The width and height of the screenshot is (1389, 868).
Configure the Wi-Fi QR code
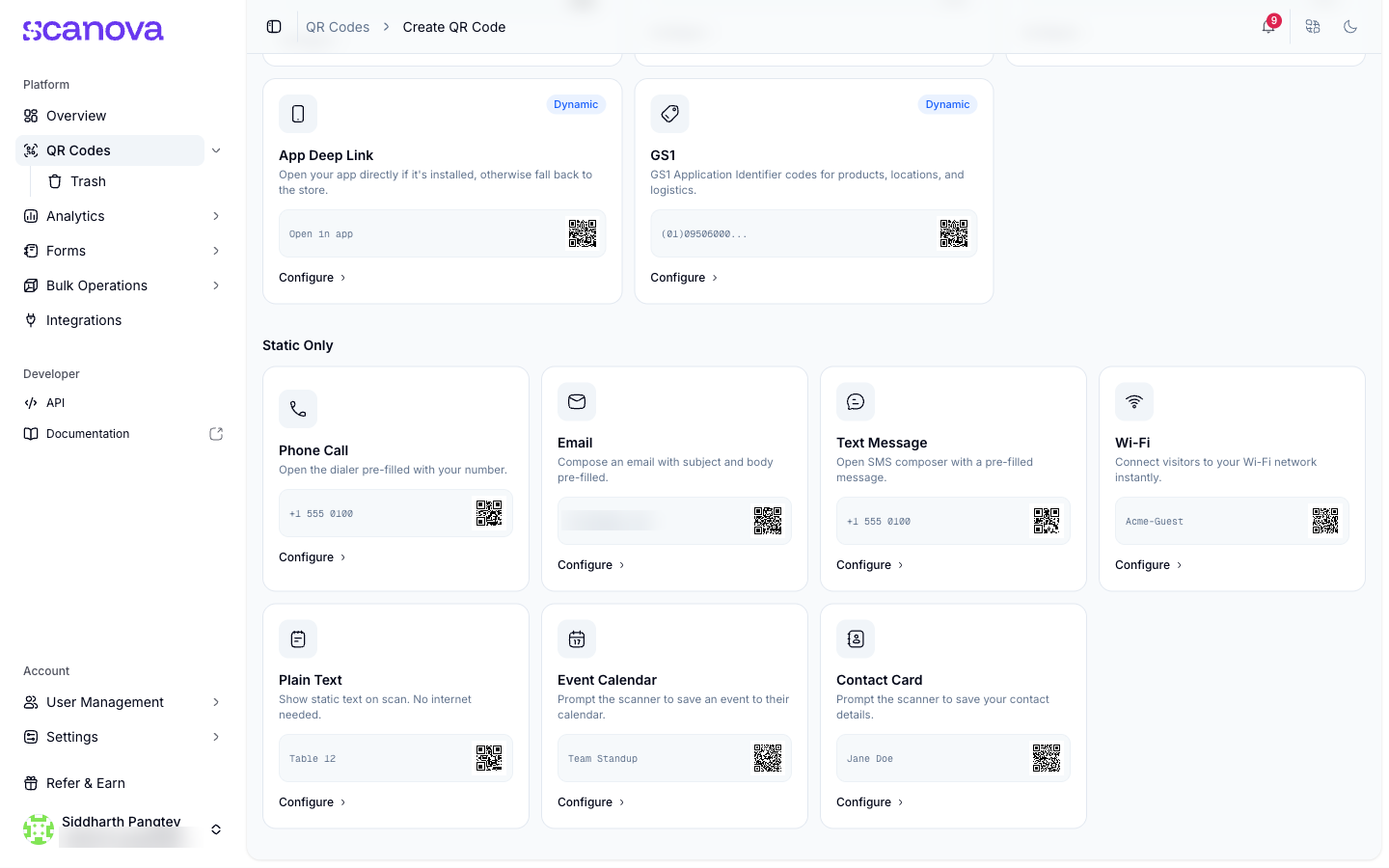tap(1149, 565)
